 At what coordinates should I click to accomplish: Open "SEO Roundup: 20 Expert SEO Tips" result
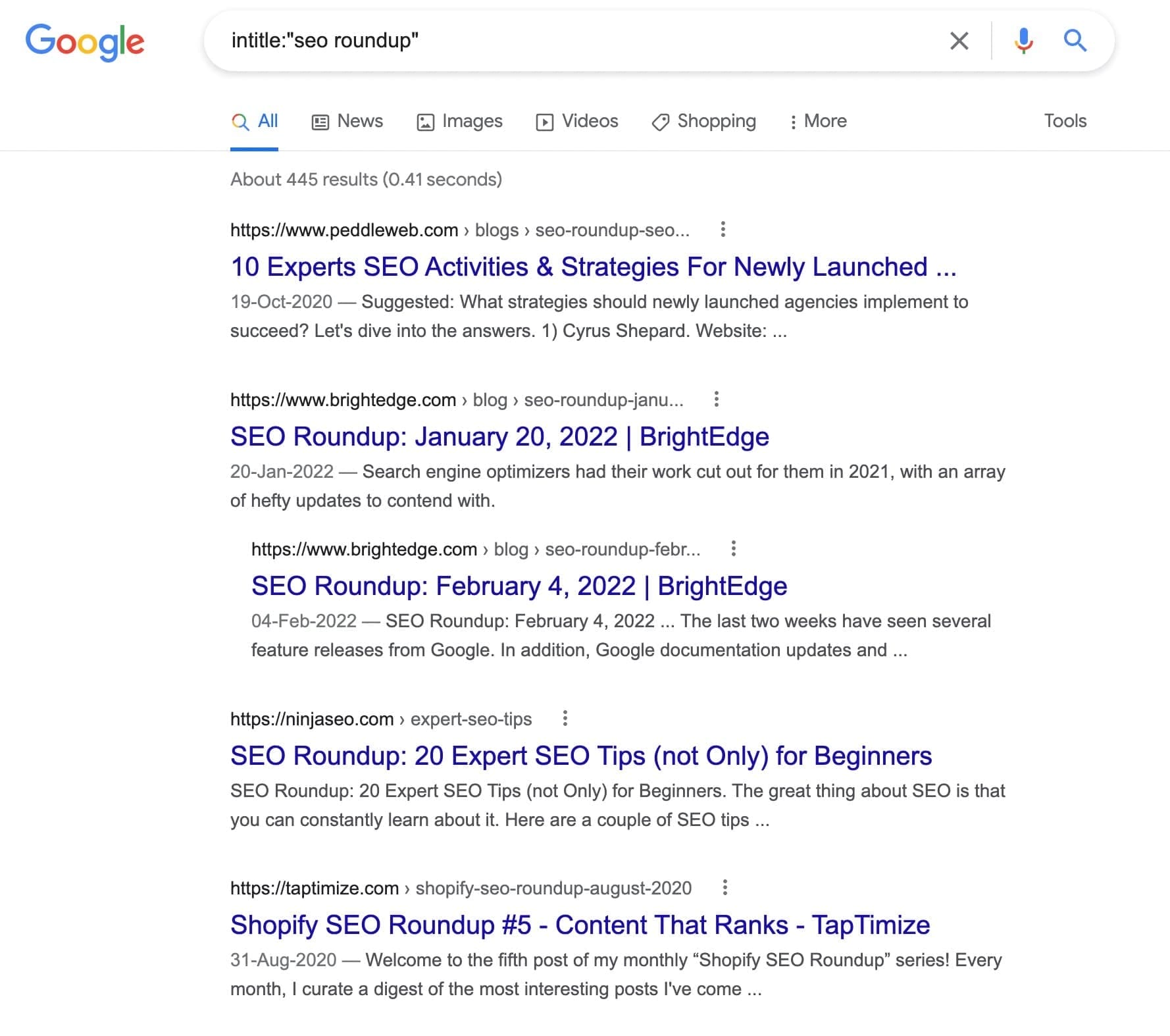coord(581,756)
